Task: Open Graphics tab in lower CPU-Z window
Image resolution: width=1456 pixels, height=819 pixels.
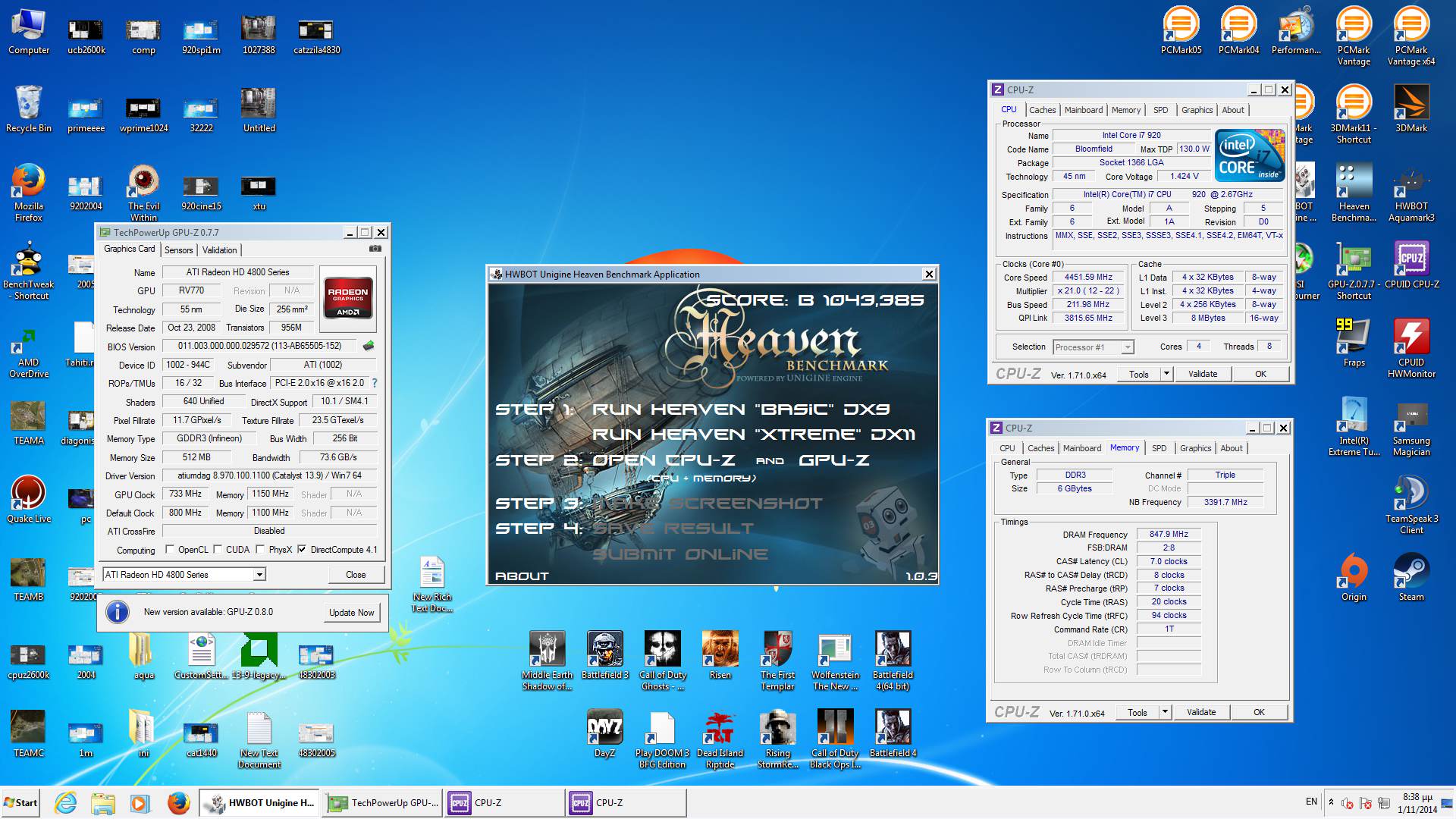Action: (x=1196, y=448)
